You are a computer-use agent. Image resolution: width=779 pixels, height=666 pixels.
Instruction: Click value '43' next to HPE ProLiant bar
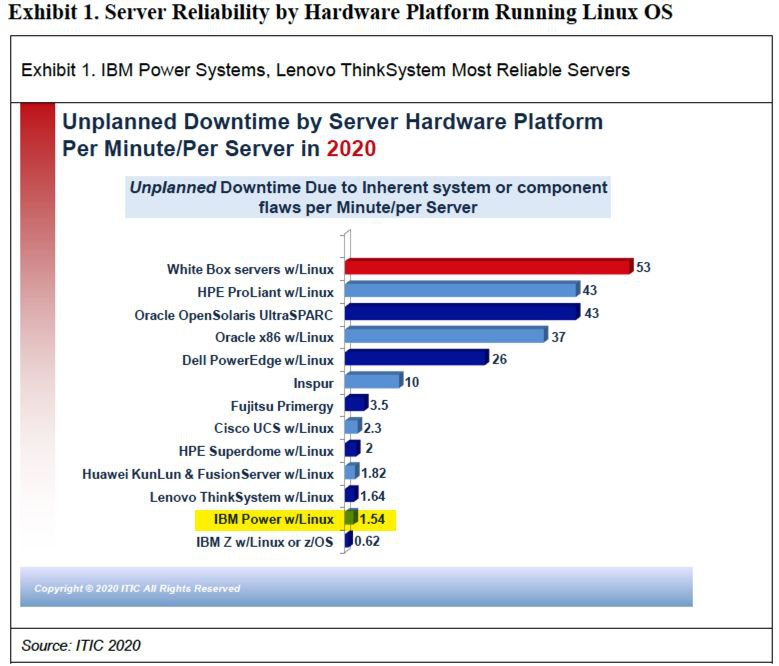pyautogui.click(x=590, y=290)
